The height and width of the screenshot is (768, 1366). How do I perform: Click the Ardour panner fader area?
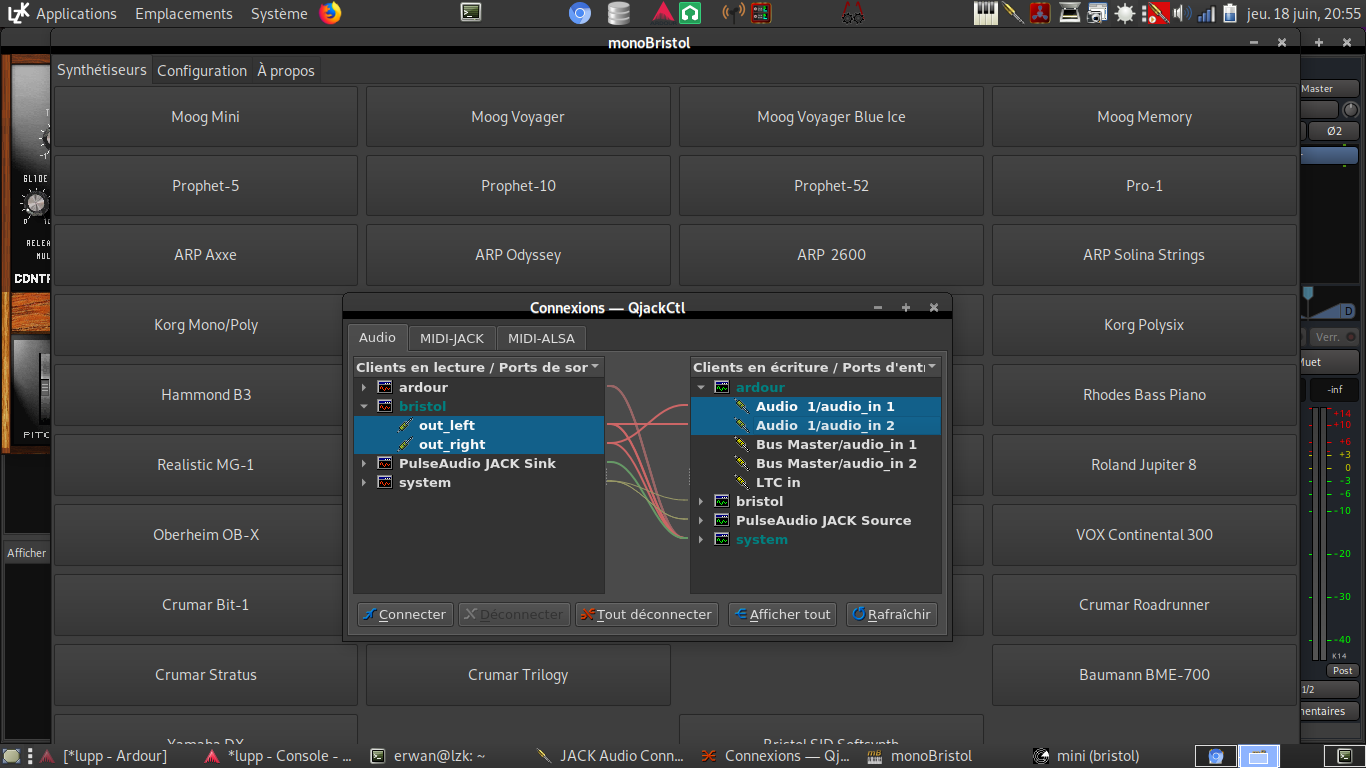pyautogui.click(x=1330, y=305)
